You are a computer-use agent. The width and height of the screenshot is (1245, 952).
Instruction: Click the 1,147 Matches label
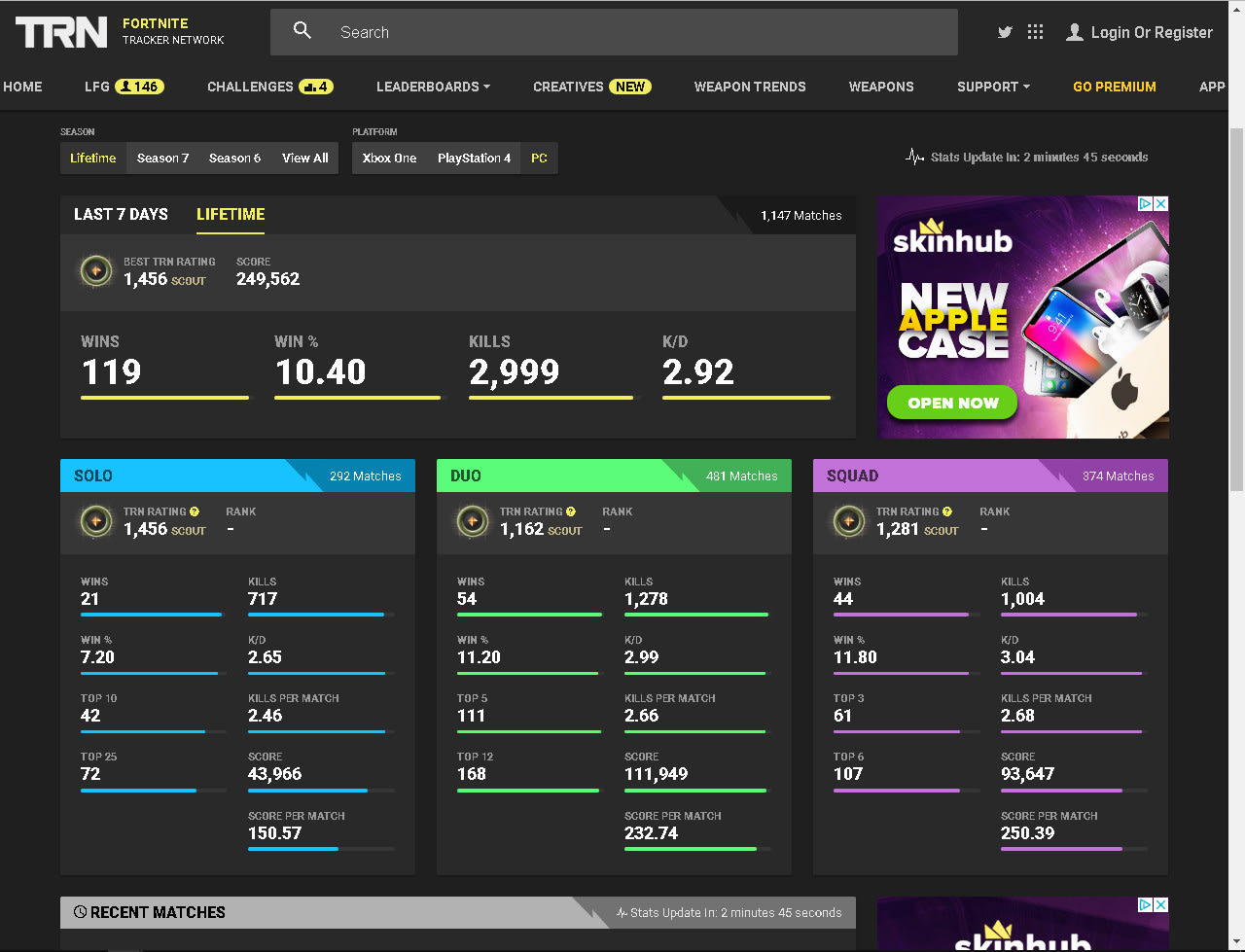point(801,216)
